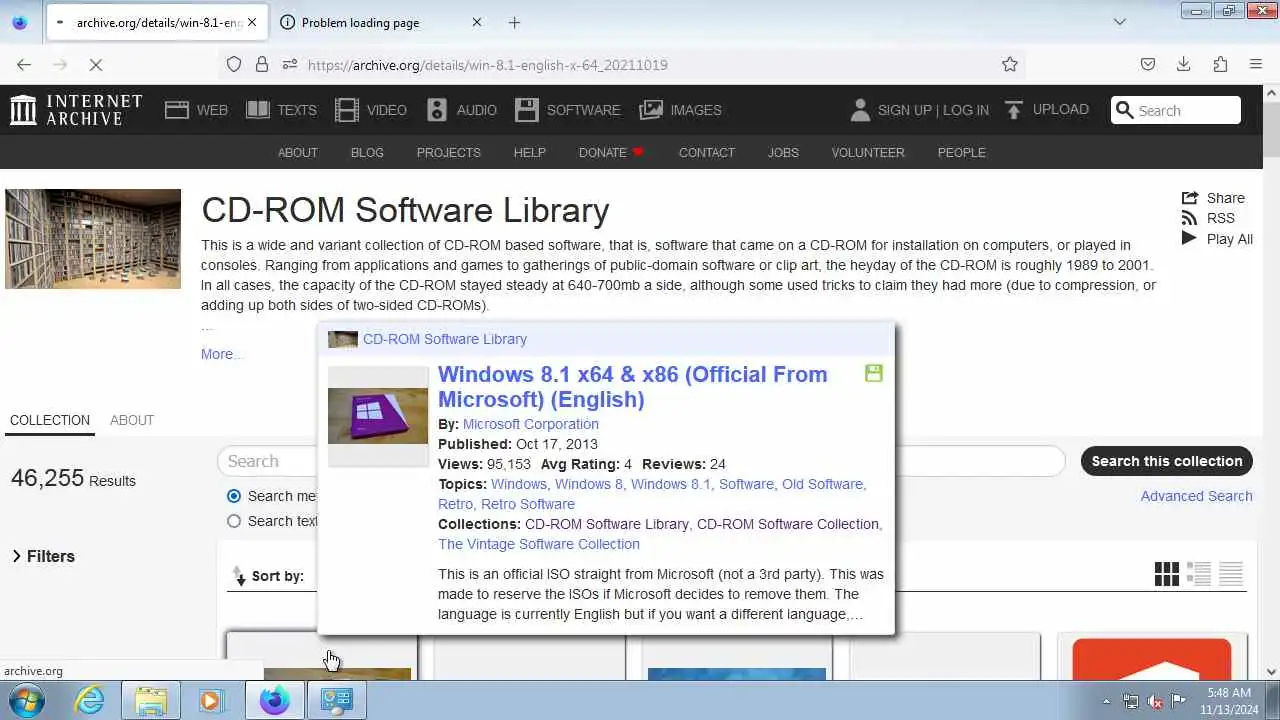This screenshot has height=720, width=1280.
Task: Open Firefox downloads panel
Action: [x=1184, y=65]
